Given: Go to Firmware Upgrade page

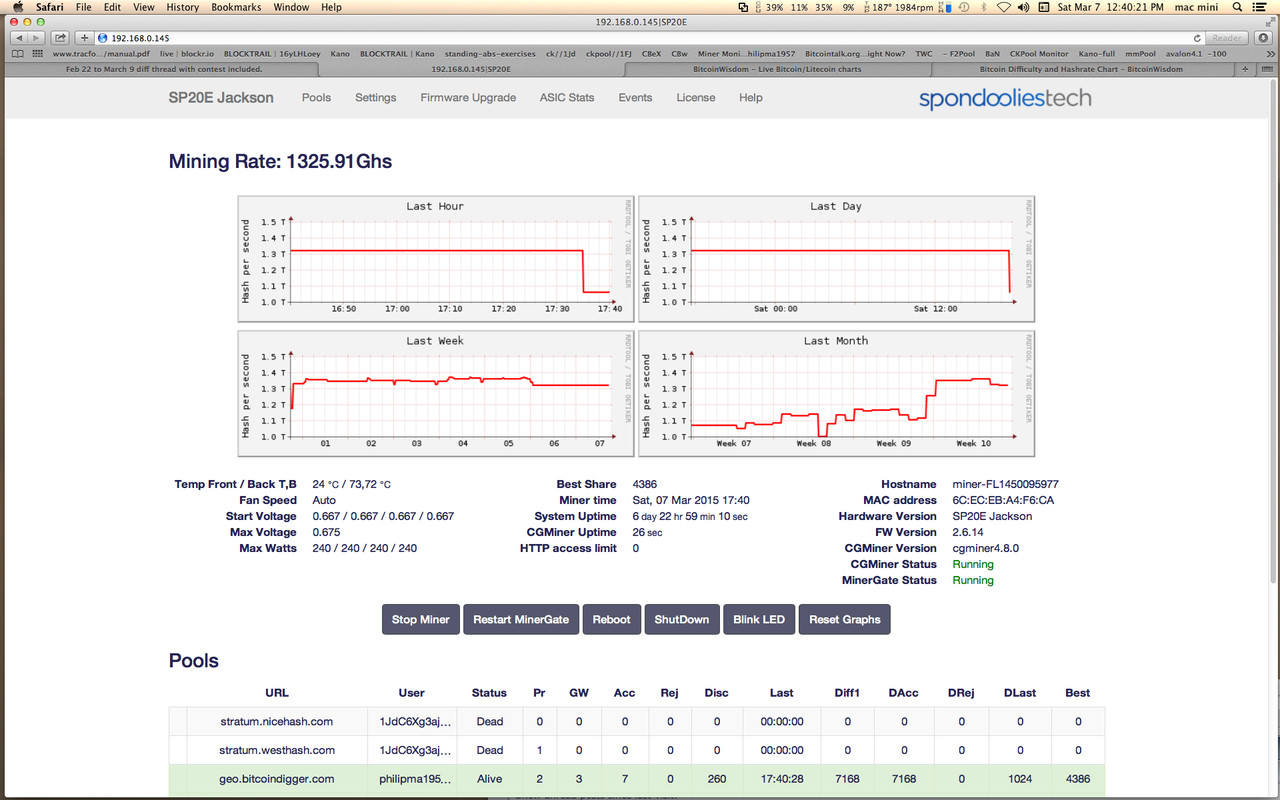Looking at the screenshot, I should [x=468, y=98].
